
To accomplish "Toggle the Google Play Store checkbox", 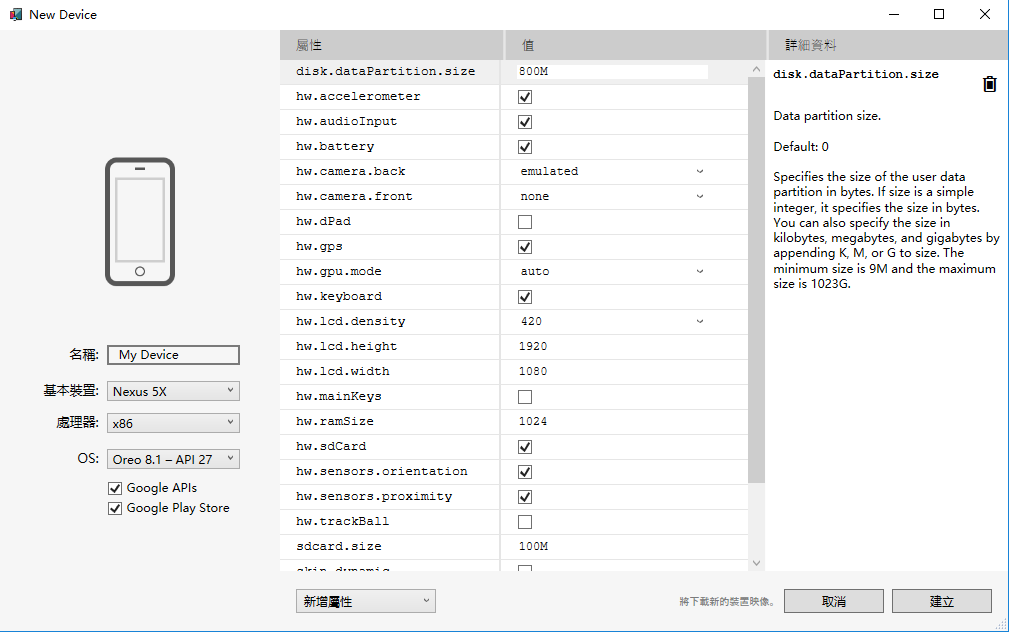I will click(115, 508).
